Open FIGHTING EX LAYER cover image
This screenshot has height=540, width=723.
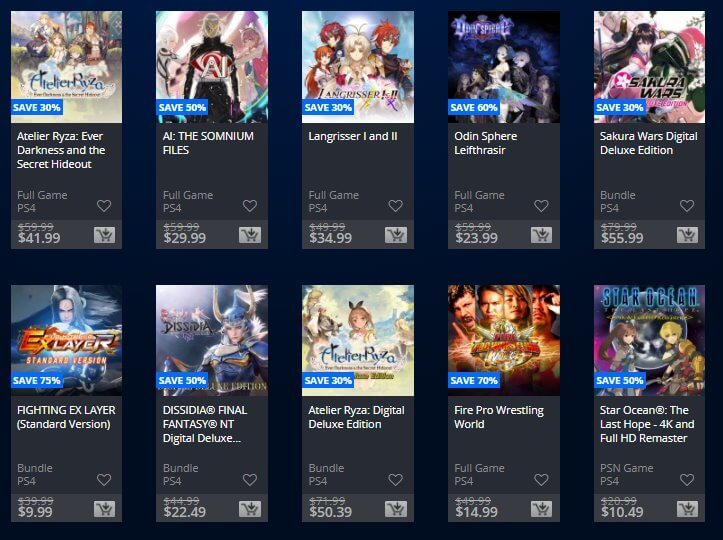66,340
